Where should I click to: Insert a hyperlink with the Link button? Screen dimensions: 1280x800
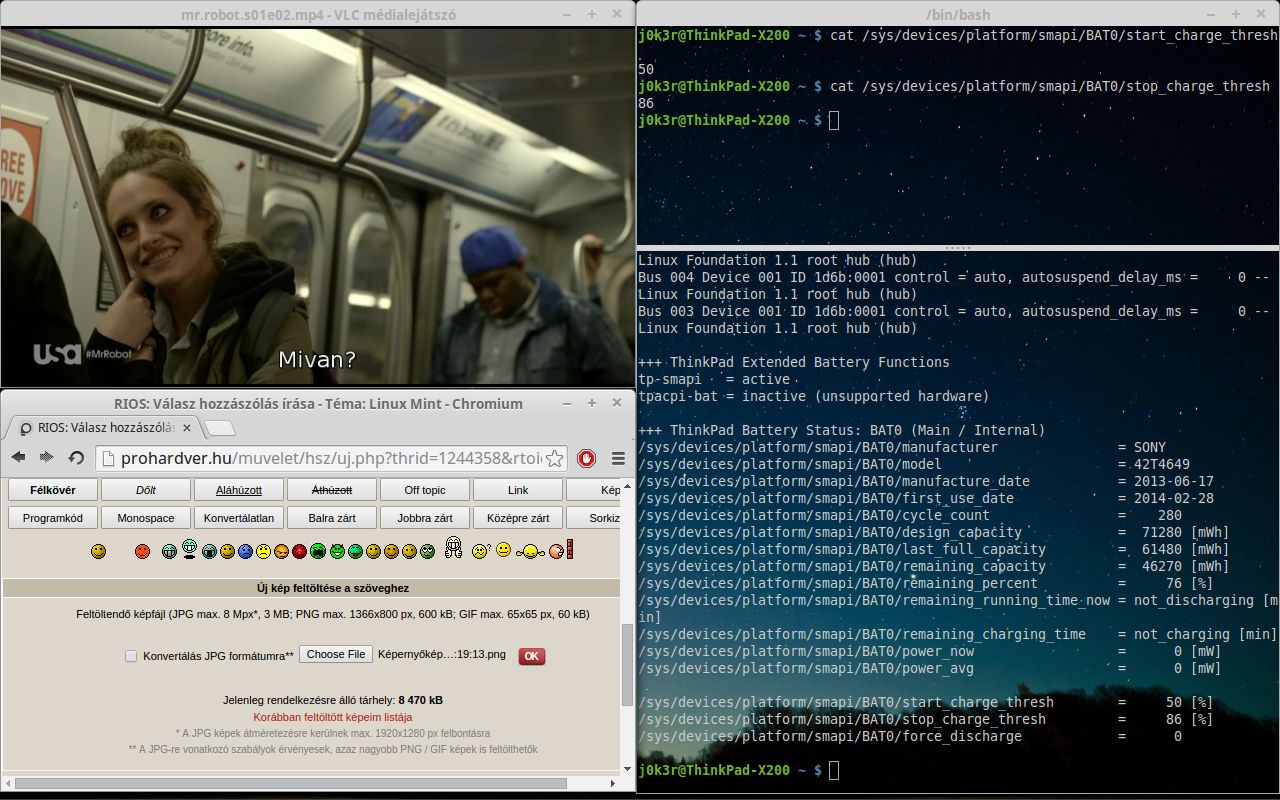518,490
